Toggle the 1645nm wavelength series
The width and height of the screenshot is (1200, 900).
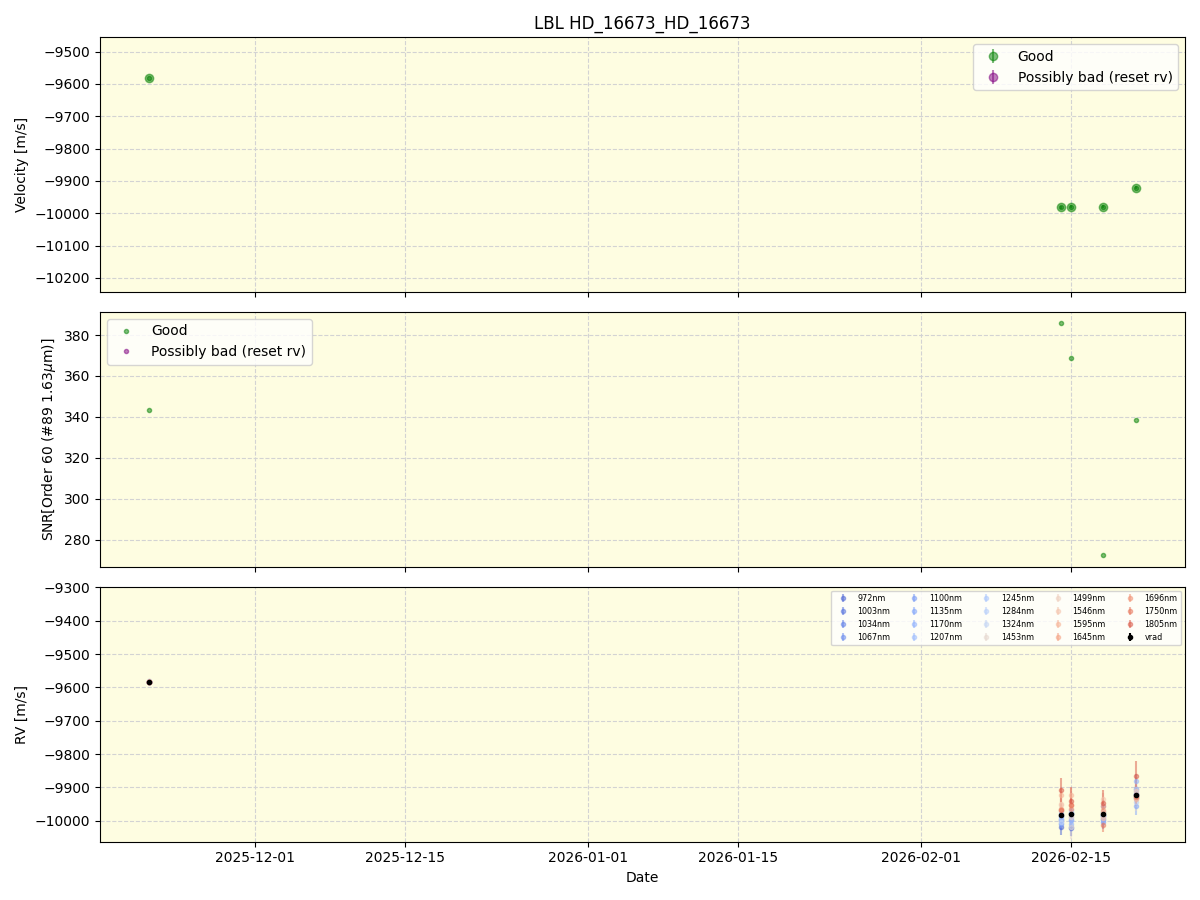[1058, 636]
